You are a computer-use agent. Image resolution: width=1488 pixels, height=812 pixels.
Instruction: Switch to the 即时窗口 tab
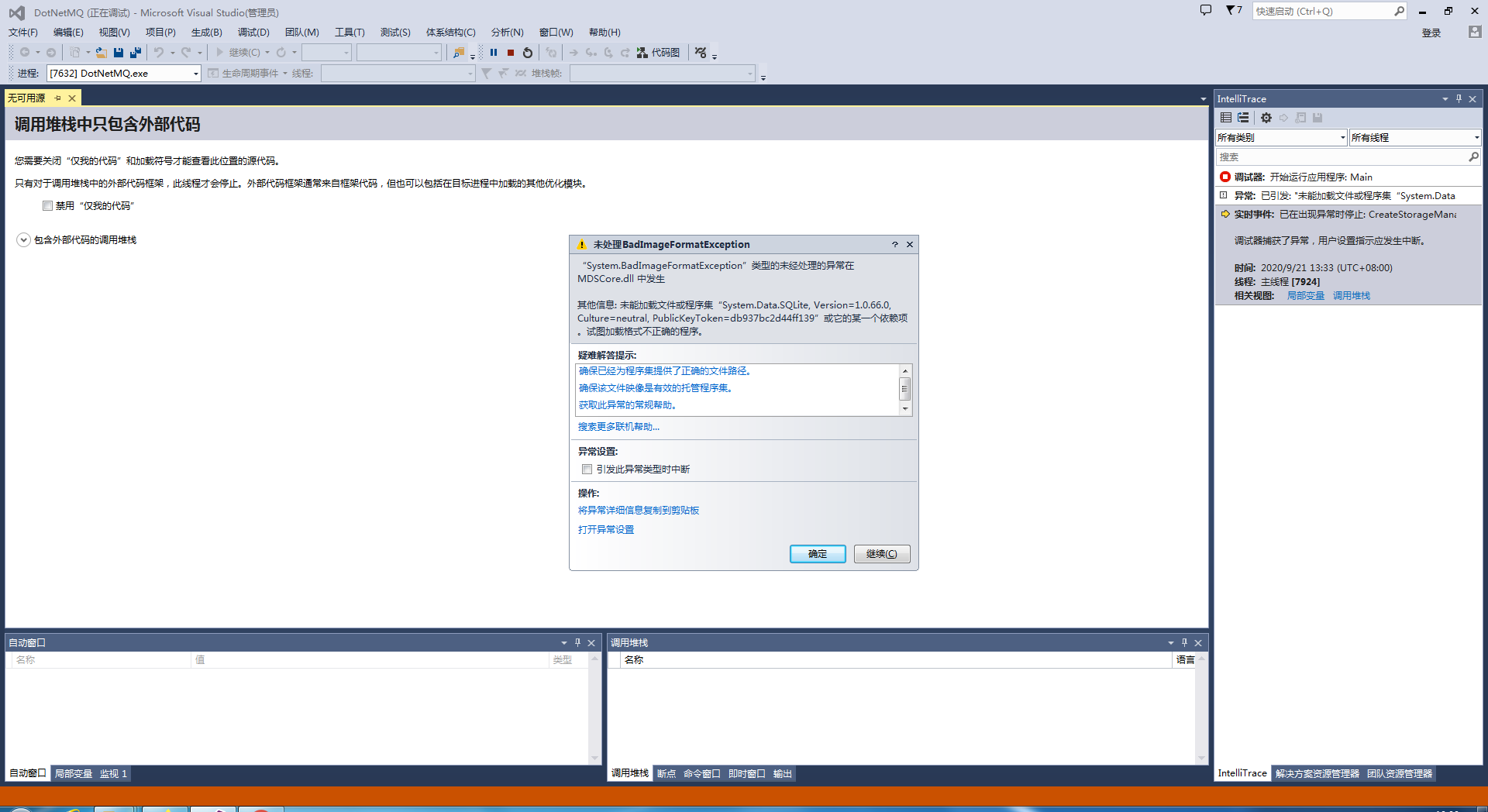[x=747, y=773]
